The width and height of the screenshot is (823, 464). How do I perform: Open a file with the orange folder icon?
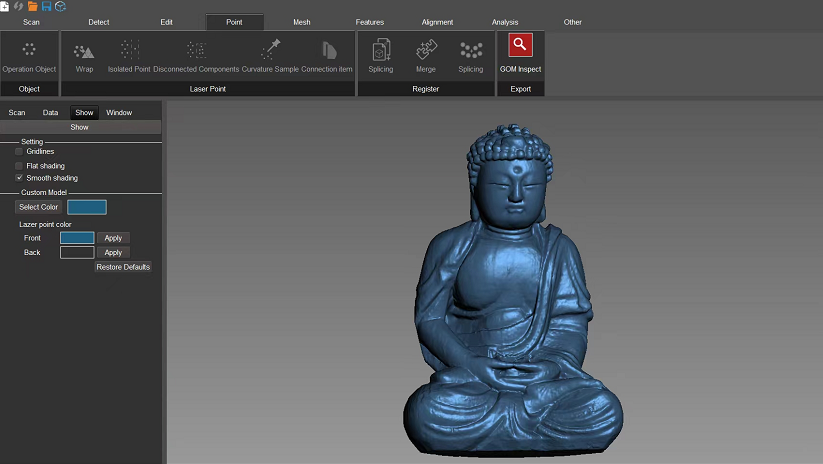click(x=33, y=6)
